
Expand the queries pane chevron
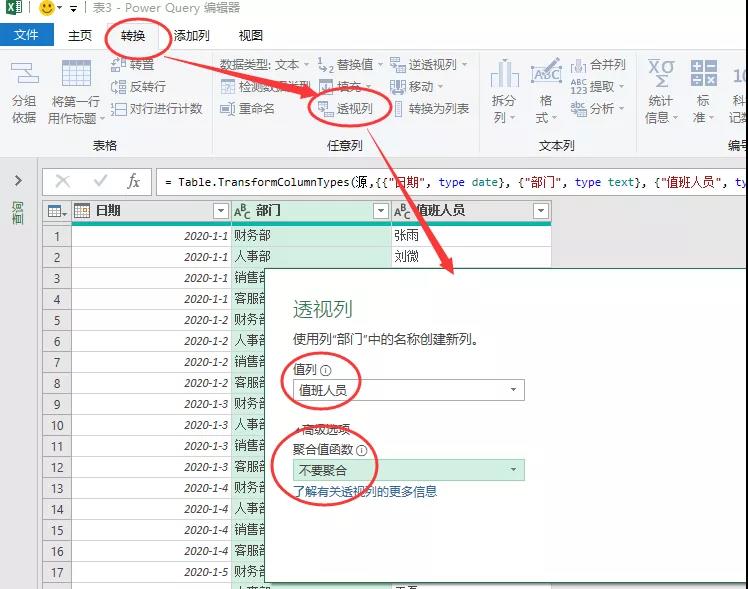coord(18,181)
